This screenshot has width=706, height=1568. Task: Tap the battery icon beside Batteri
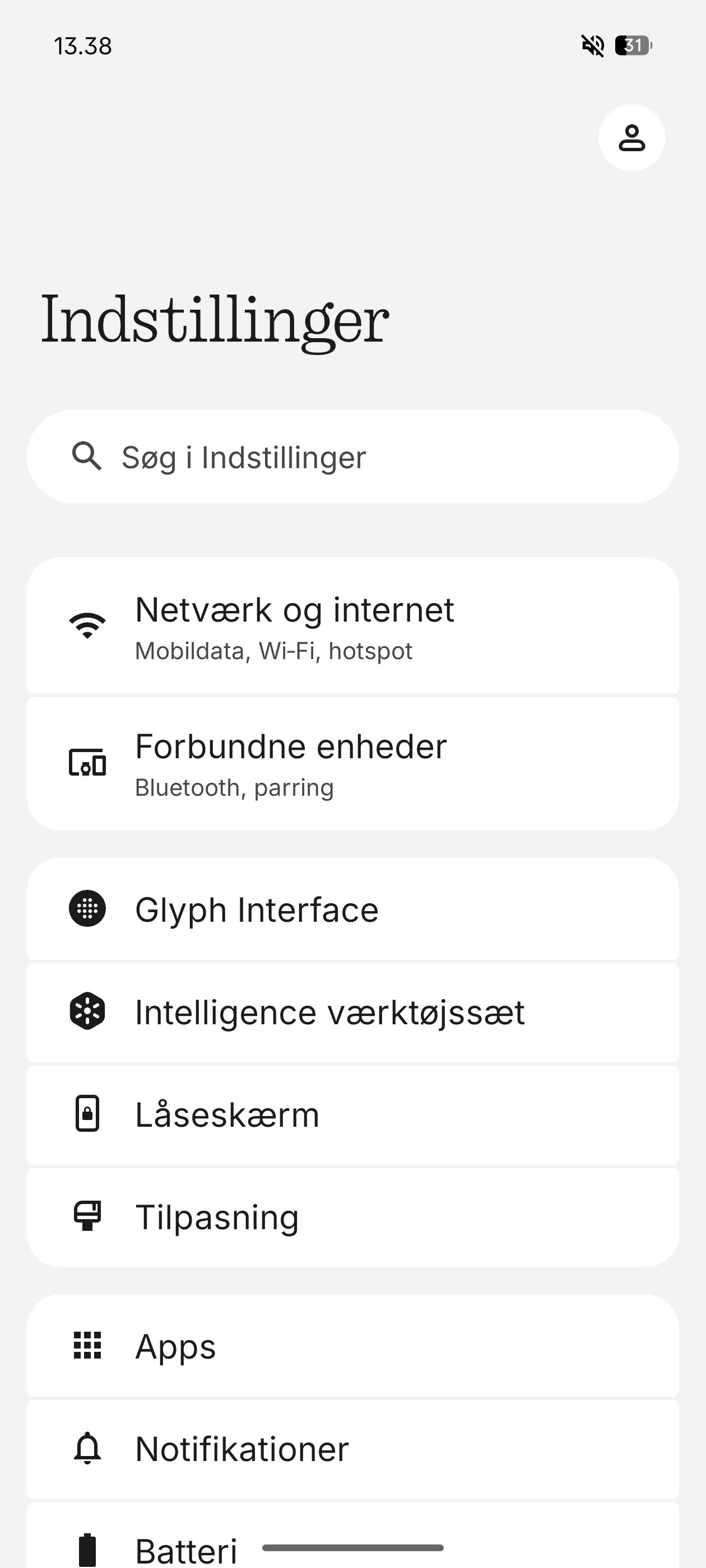coord(87,1548)
